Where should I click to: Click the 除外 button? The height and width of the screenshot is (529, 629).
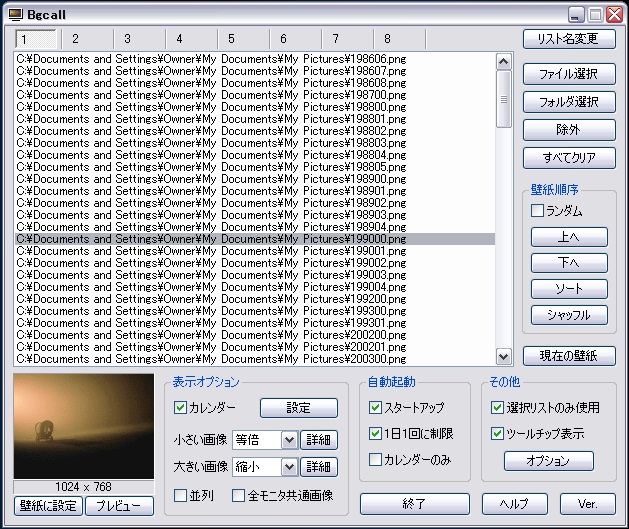click(x=569, y=130)
